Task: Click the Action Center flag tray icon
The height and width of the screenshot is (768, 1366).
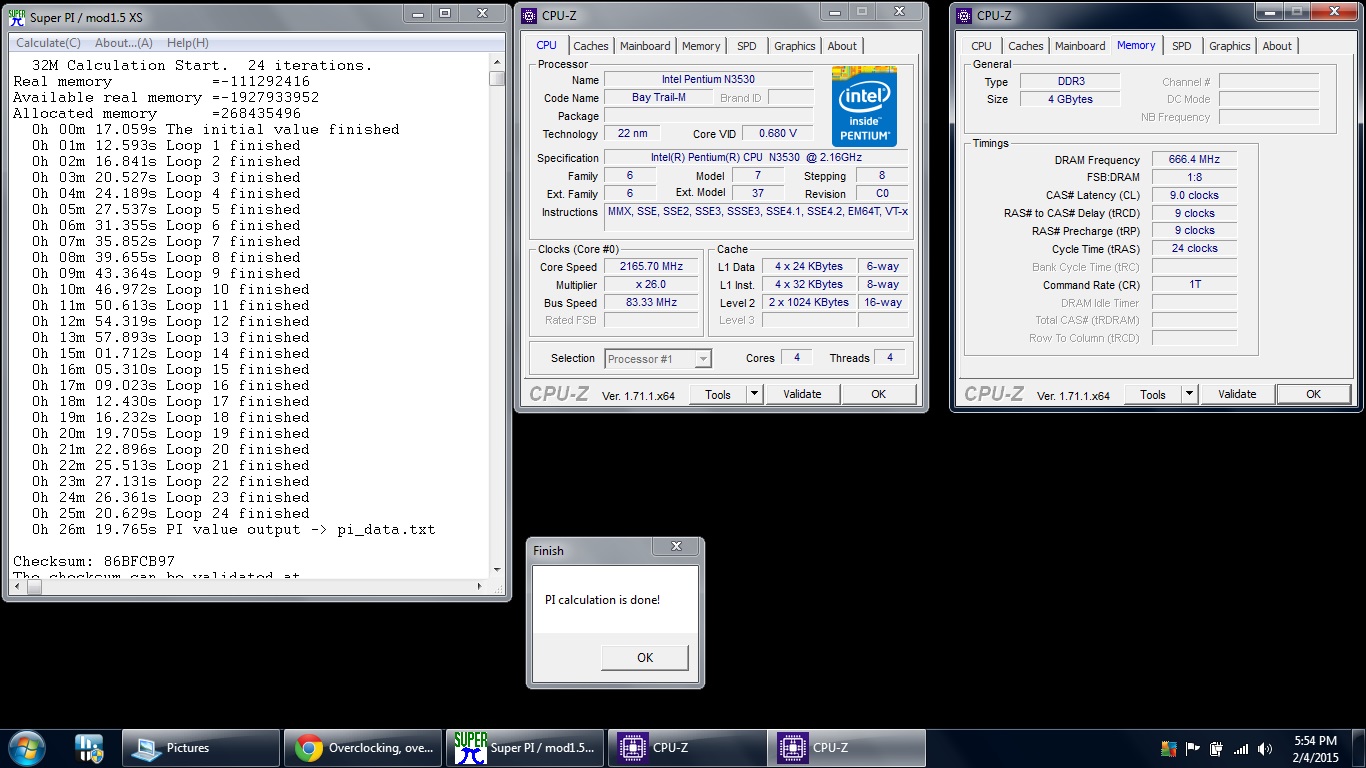Action: pyautogui.click(x=1193, y=749)
